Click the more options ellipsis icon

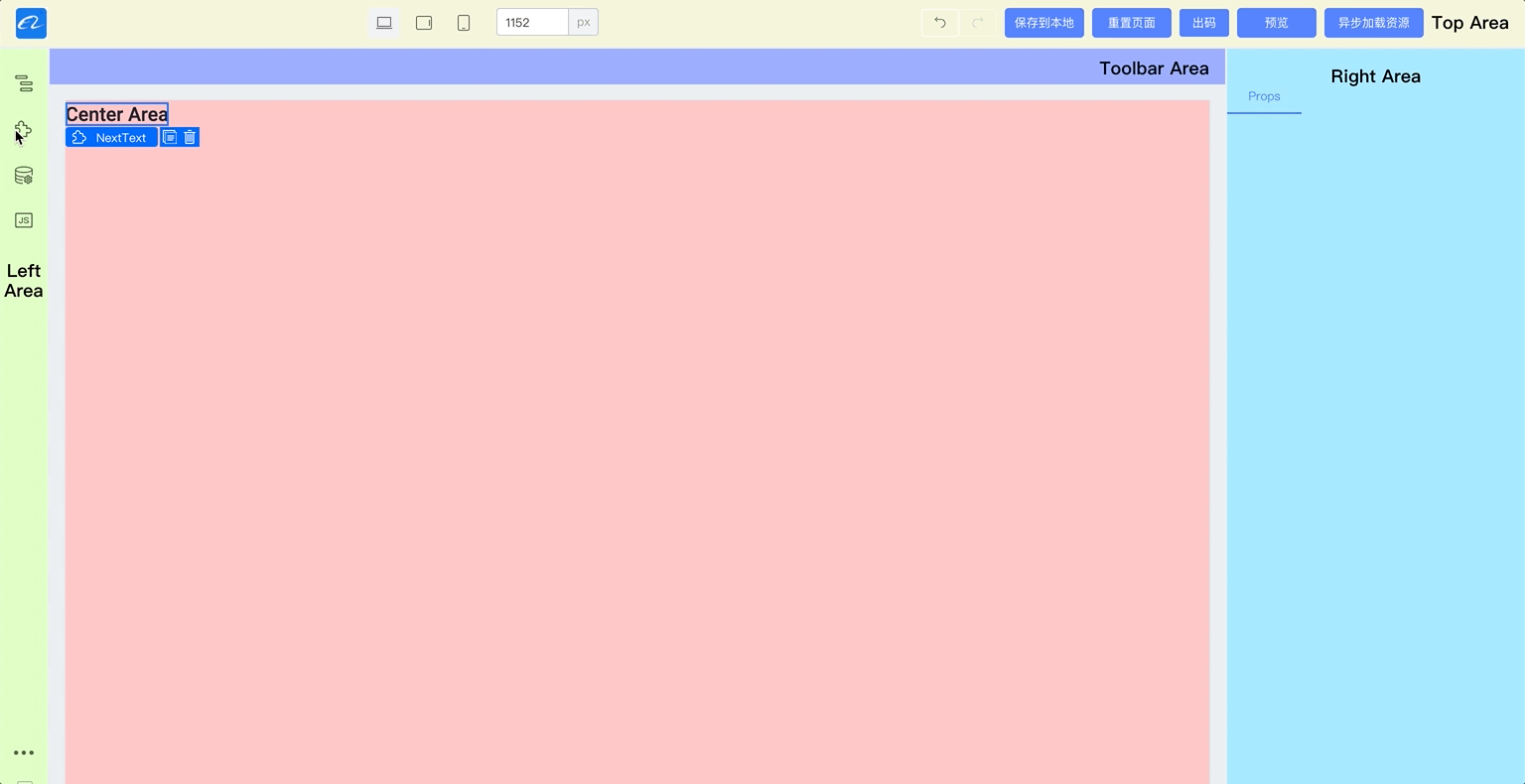[23, 752]
